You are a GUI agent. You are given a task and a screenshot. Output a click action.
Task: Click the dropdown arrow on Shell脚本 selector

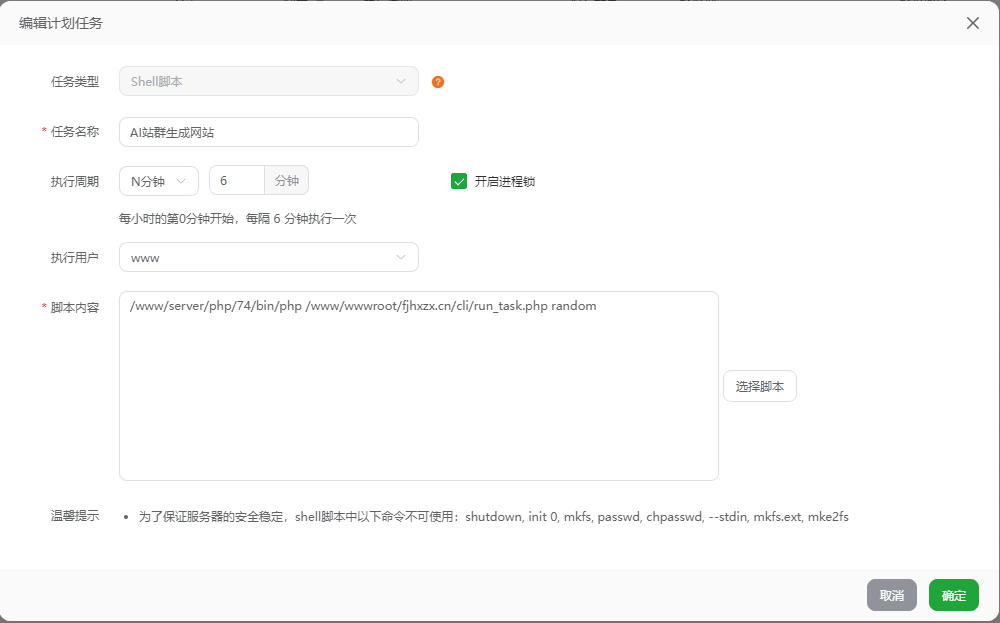400,81
